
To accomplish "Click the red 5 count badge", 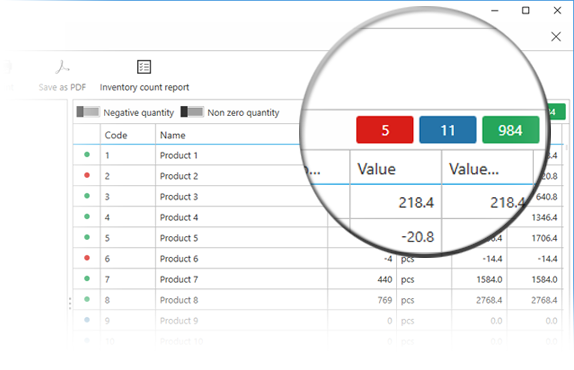I will pos(385,130).
